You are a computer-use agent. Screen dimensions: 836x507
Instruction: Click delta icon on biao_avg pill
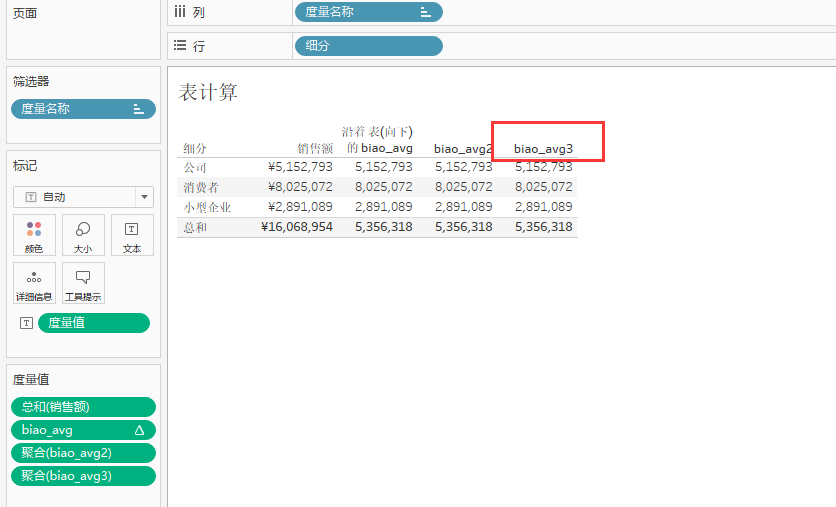139,430
